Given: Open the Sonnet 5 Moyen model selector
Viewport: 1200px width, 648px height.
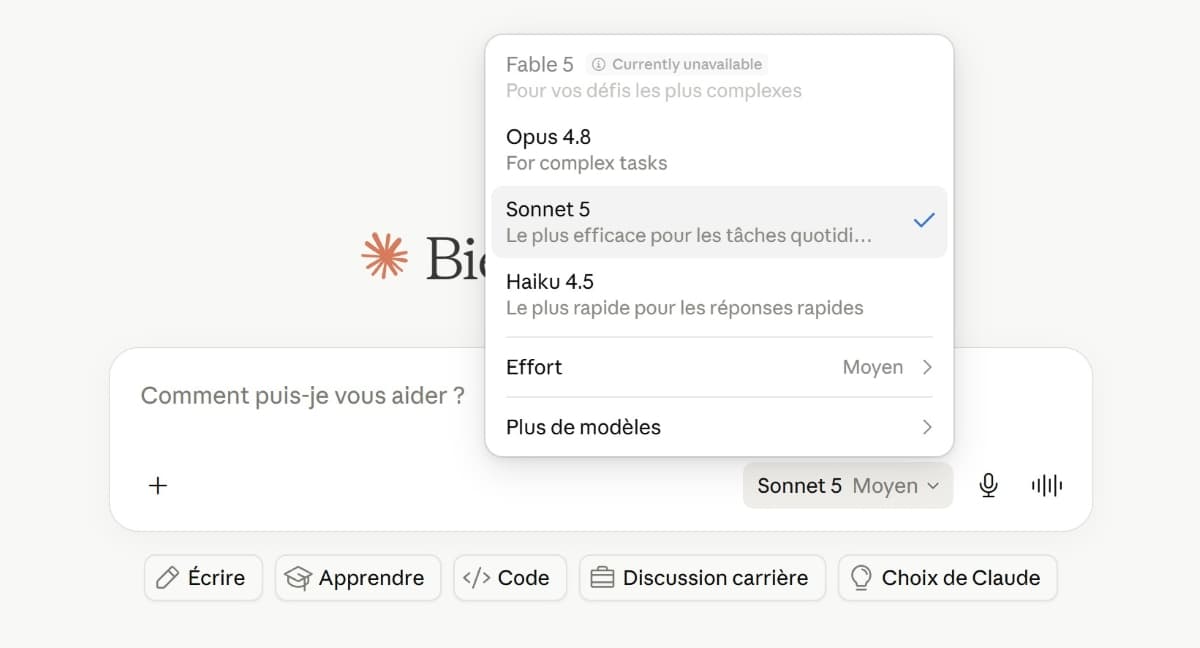Looking at the screenshot, I should 848,486.
